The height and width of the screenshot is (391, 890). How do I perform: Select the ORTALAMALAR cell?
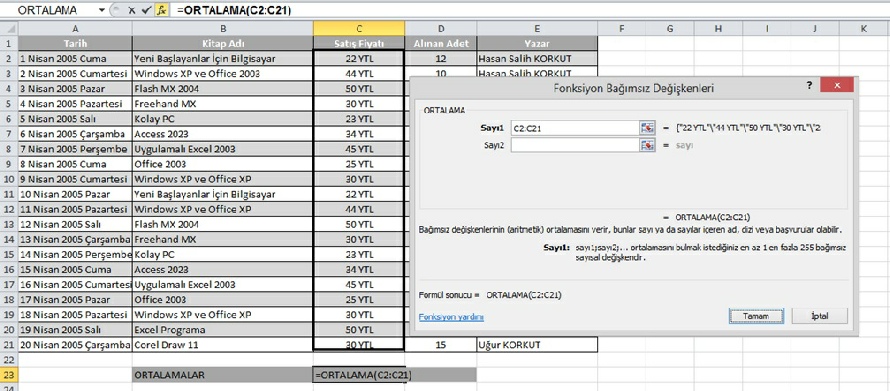click(x=222, y=375)
